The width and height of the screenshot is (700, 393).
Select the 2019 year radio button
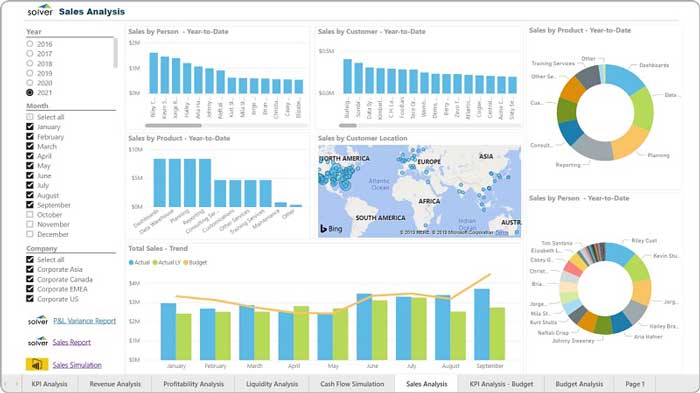pyautogui.click(x=30, y=73)
